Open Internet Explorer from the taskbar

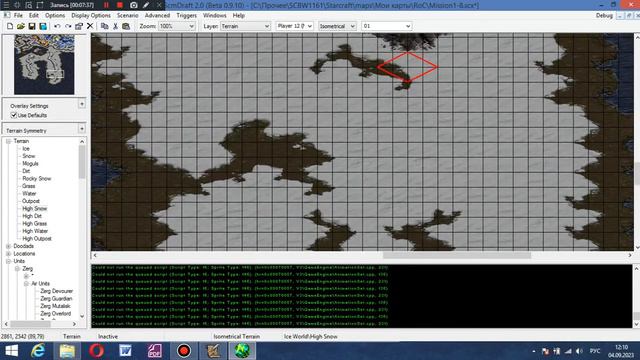[x=38, y=351]
